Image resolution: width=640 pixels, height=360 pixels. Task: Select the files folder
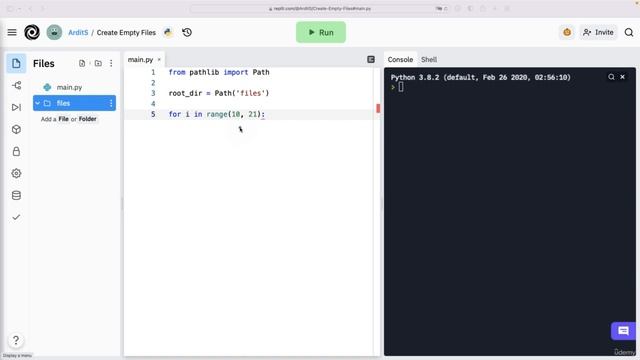pyautogui.click(x=74, y=103)
